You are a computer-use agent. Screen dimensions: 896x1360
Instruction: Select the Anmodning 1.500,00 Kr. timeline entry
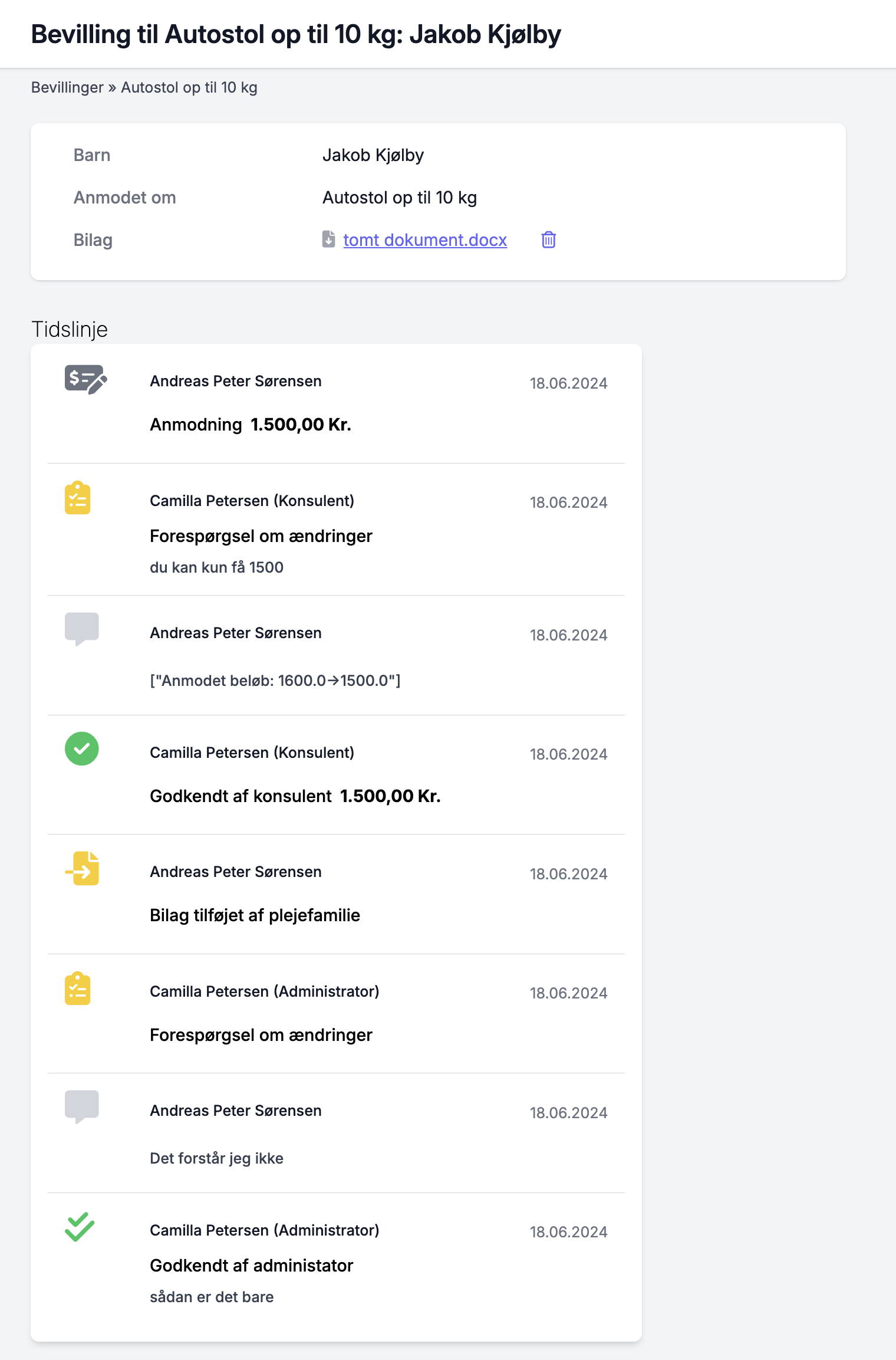[251, 425]
